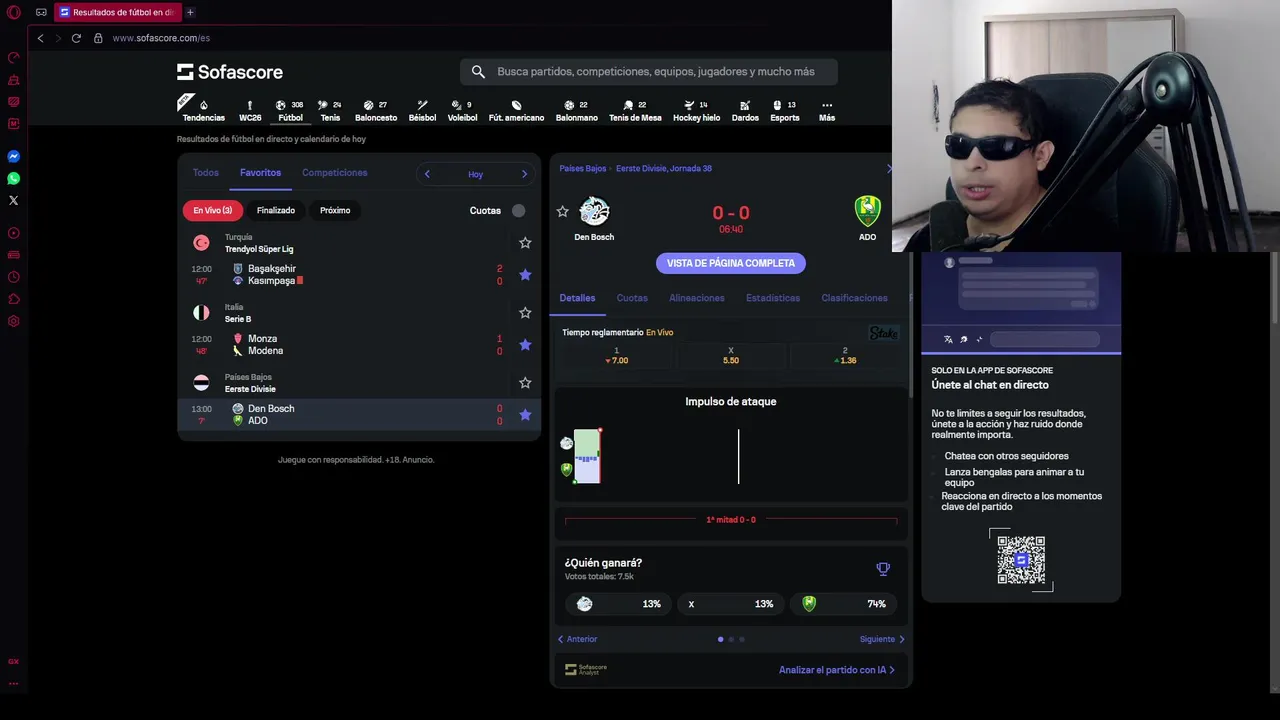Toggle favorite star for Eerste Divisie
This screenshot has height=720, width=1280.
[525, 383]
